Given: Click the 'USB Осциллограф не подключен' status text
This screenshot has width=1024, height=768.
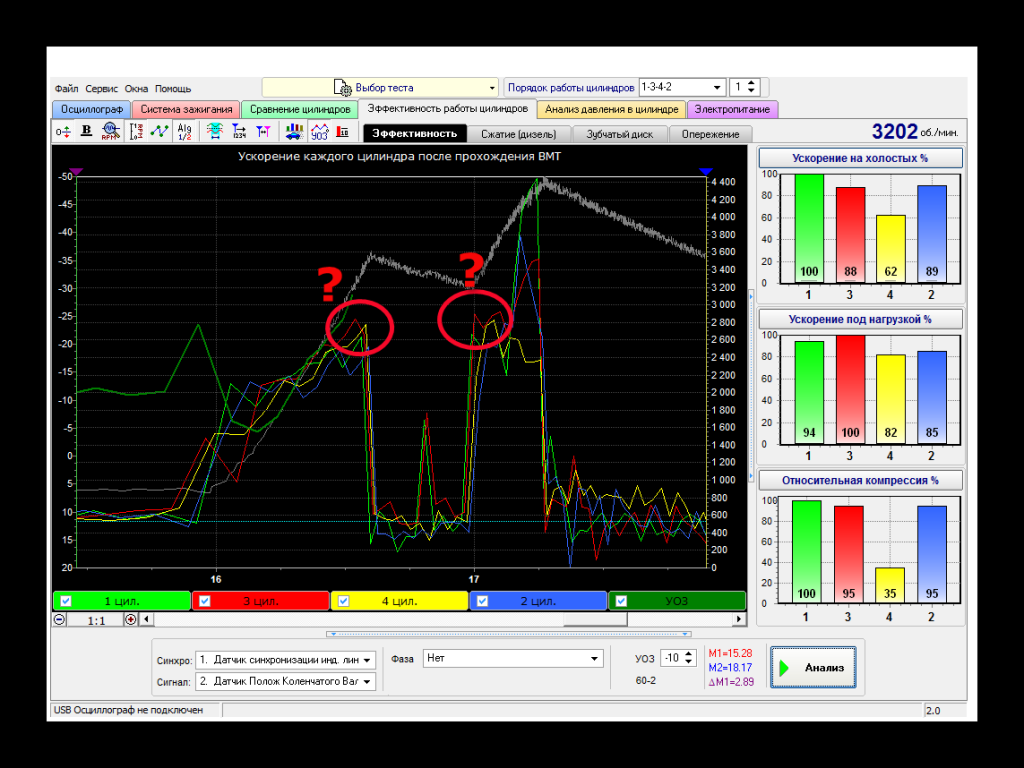Looking at the screenshot, I should [129, 710].
